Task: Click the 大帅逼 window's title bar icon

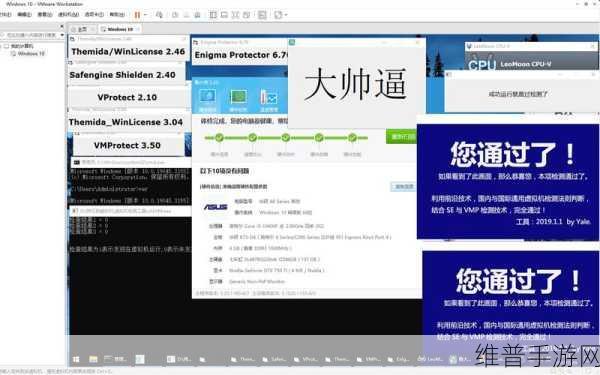Action: 292,42
